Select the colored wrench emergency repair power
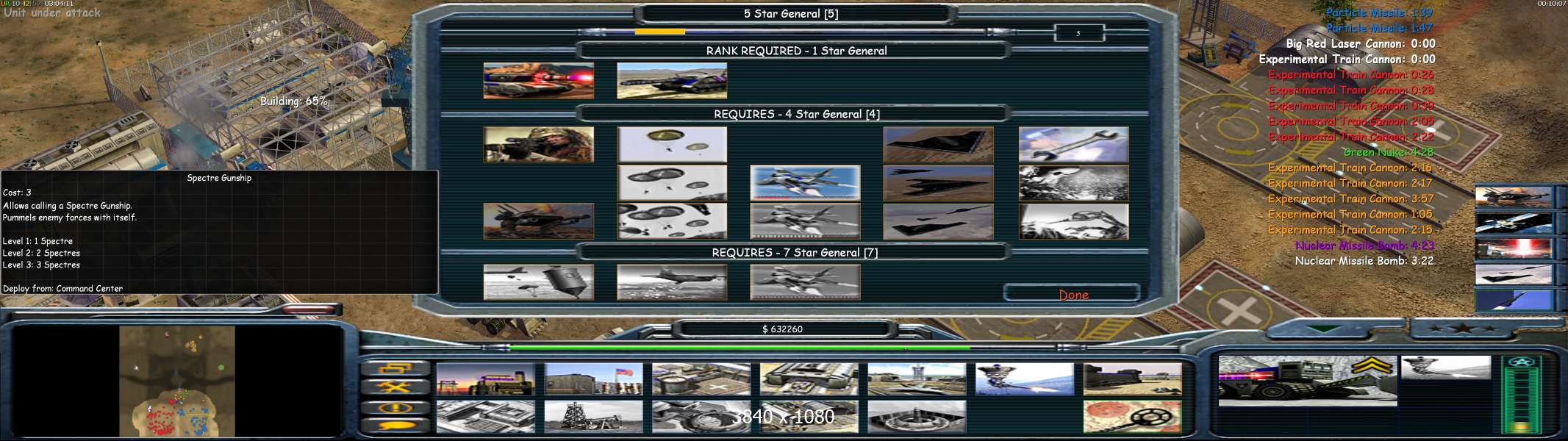This screenshot has height=441, width=1568. (x=1073, y=144)
